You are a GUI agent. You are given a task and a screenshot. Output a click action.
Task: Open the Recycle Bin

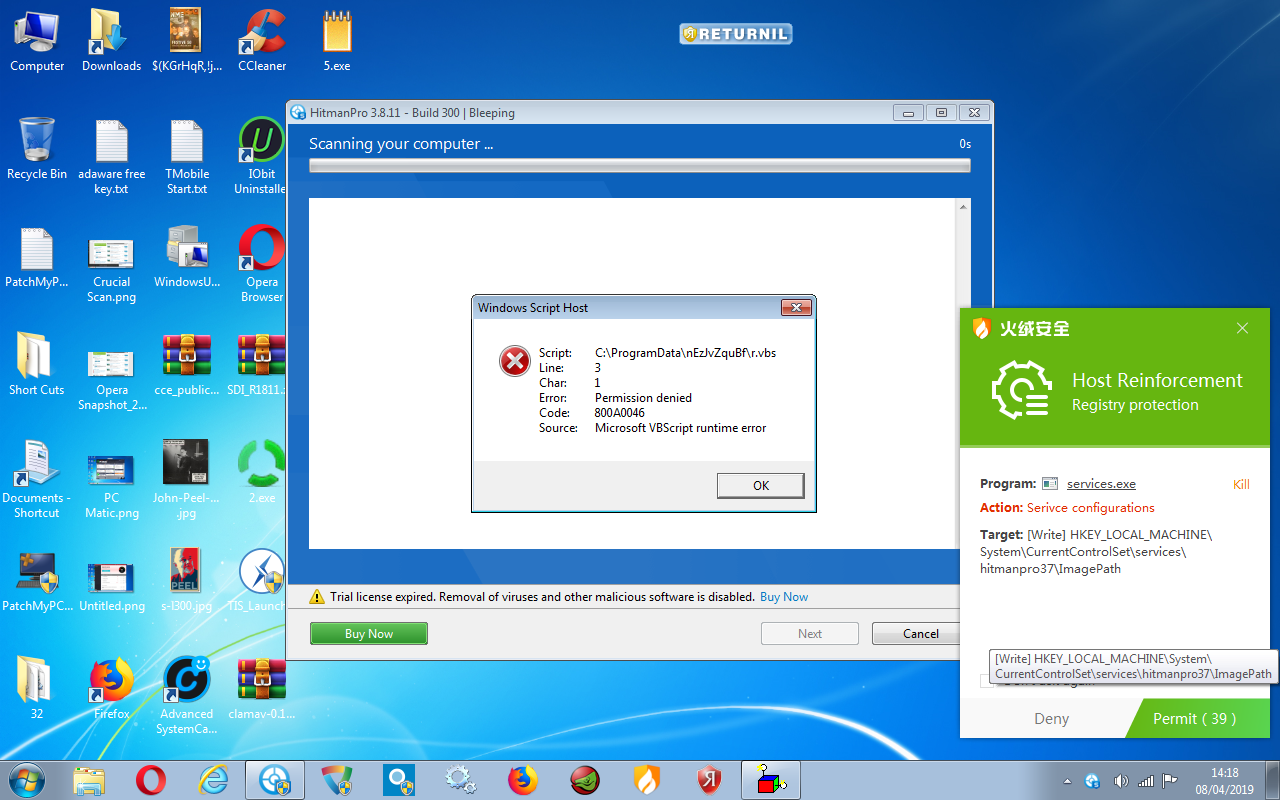[37, 148]
